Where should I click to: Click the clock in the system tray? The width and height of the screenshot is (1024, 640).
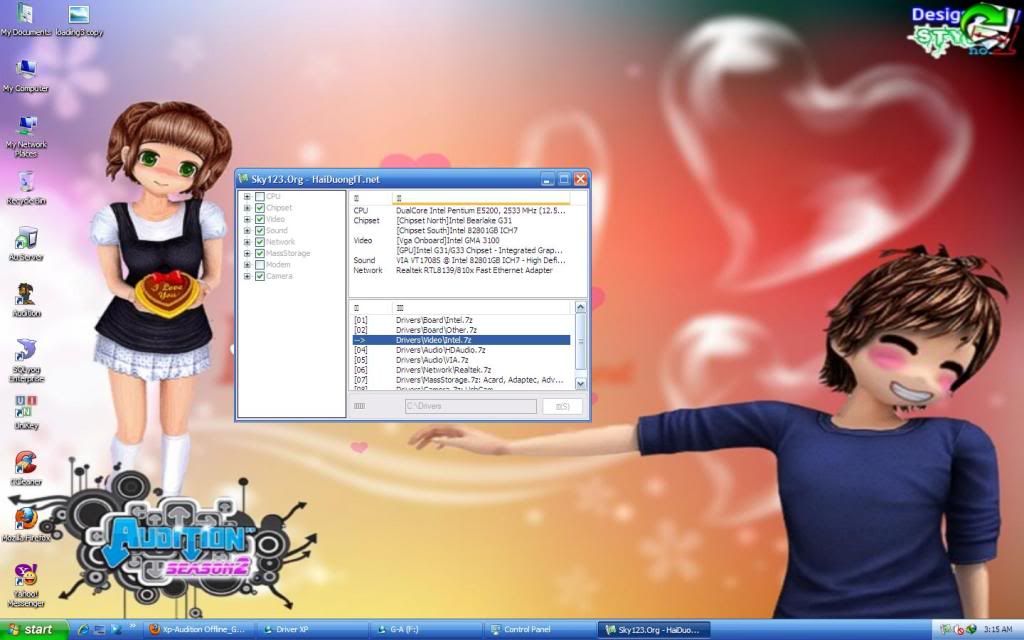click(x=998, y=630)
